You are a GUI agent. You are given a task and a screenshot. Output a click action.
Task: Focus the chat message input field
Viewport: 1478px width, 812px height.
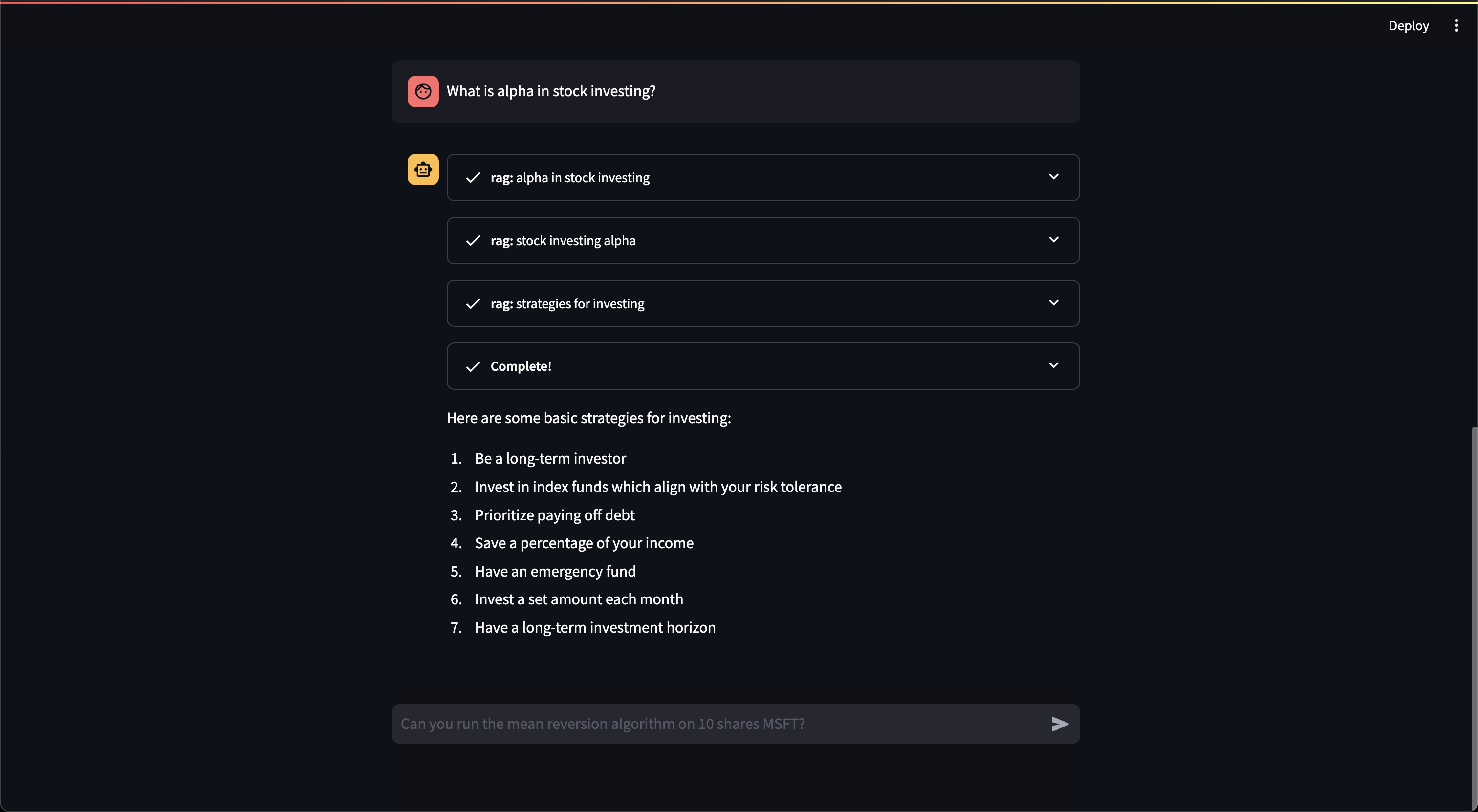(717, 724)
